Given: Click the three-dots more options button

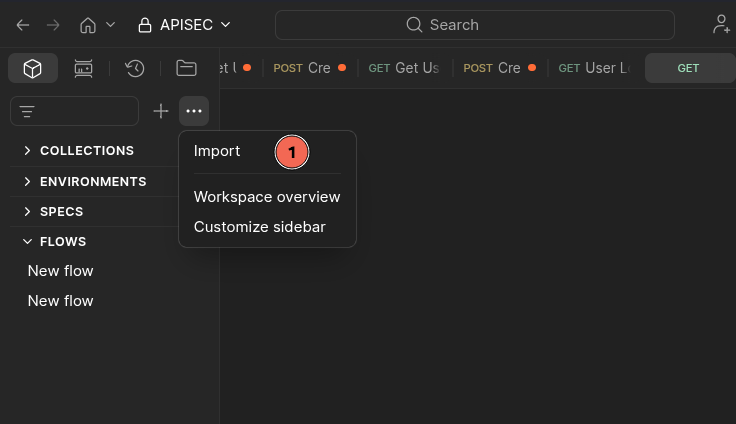Looking at the screenshot, I should point(194,111).
